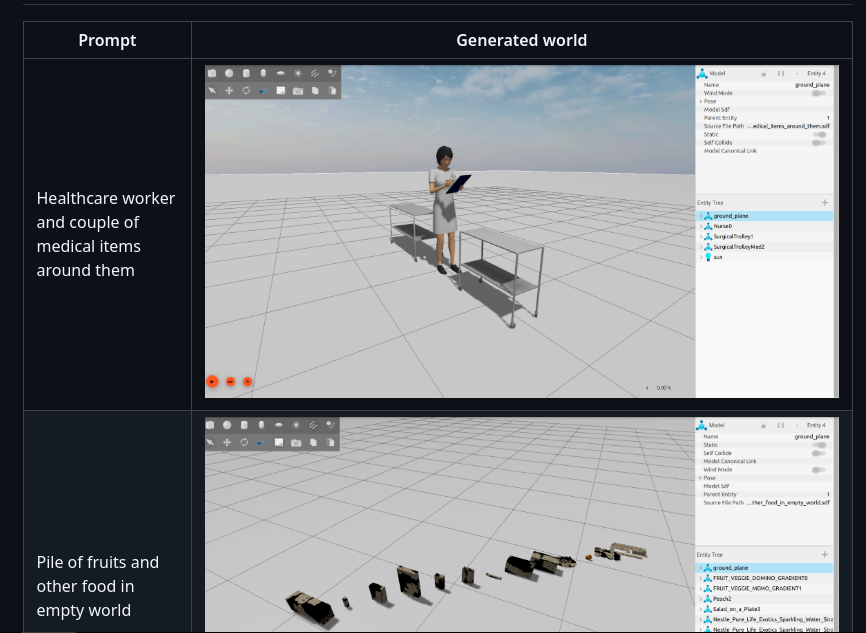
Task: Toggle Wind Mode switch in healthcare world inspector
Action: (x=819, y=93)
